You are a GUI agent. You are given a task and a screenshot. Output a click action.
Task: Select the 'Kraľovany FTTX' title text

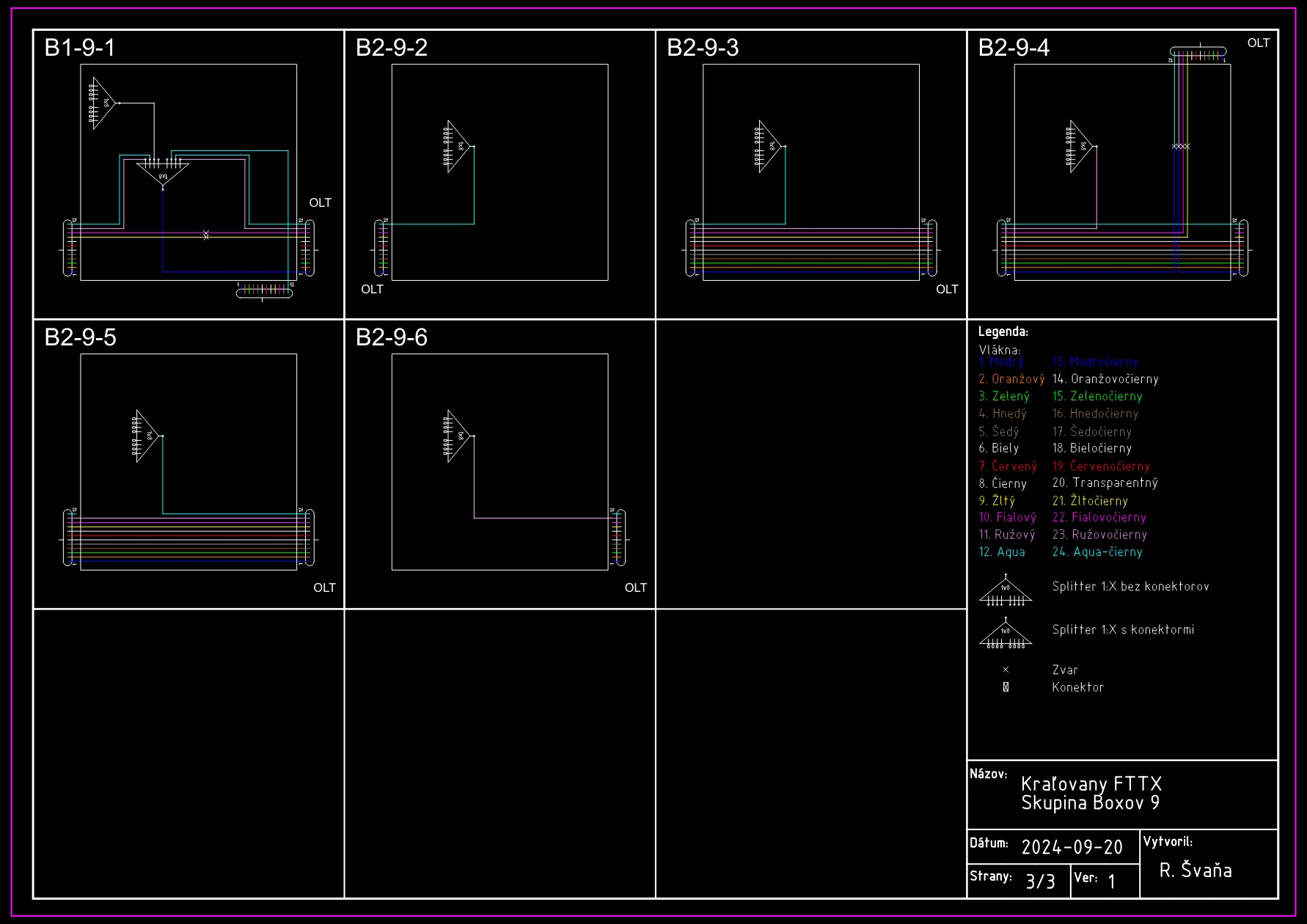(x=1091, y=784)
